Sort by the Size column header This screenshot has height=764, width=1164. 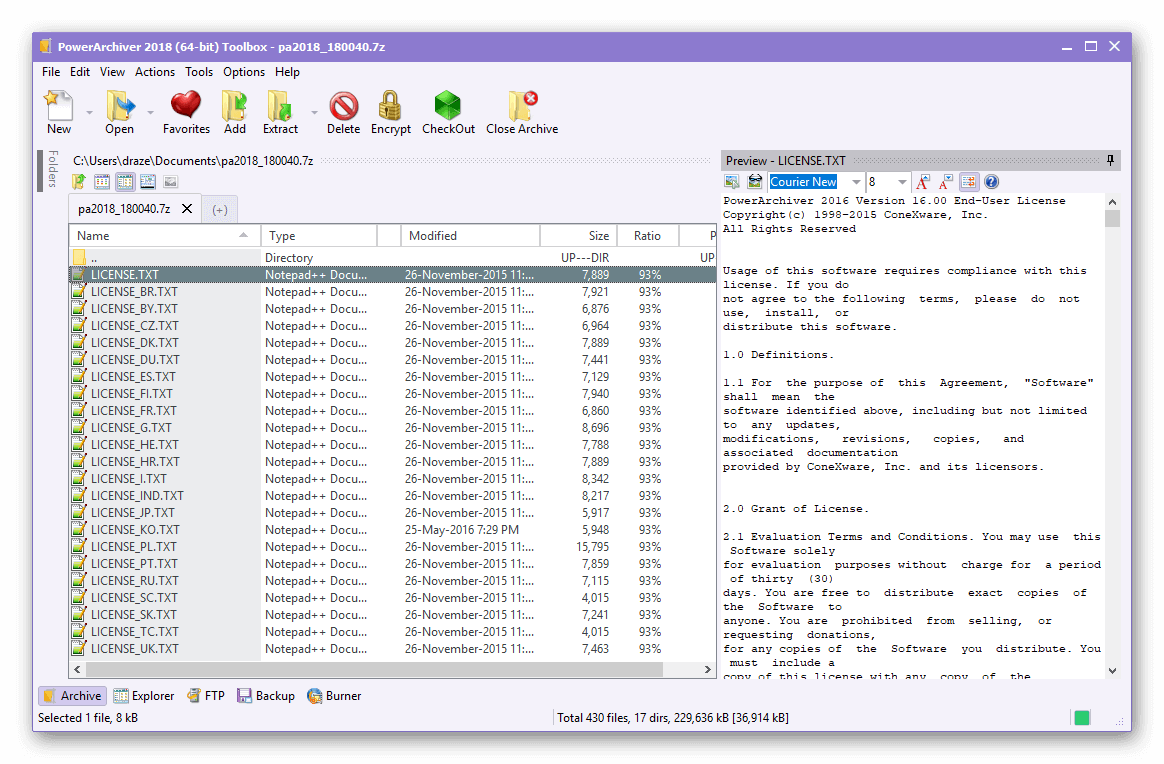[x=578, y=235]
